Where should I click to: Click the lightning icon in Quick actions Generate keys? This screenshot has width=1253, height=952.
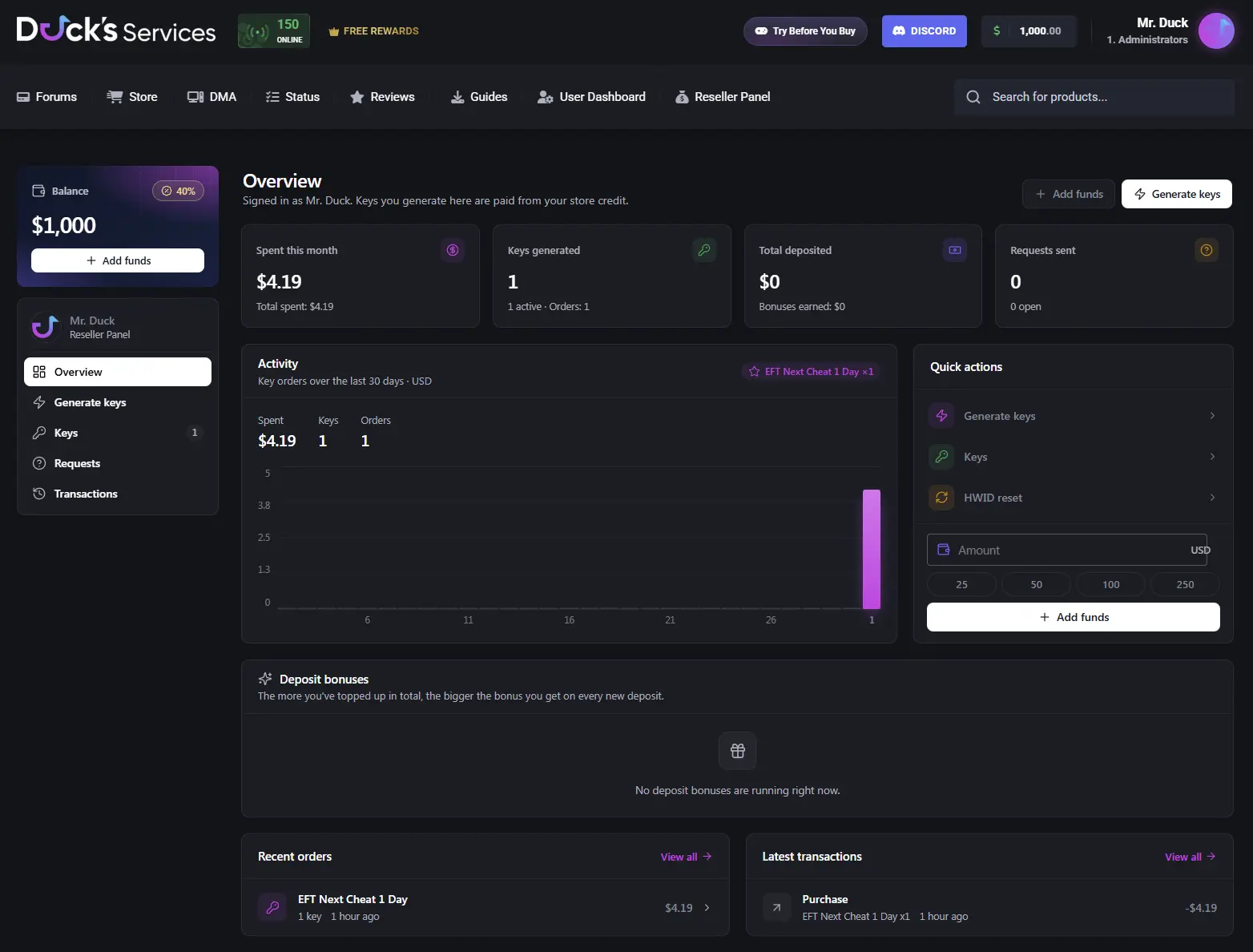tap(941, 416)
